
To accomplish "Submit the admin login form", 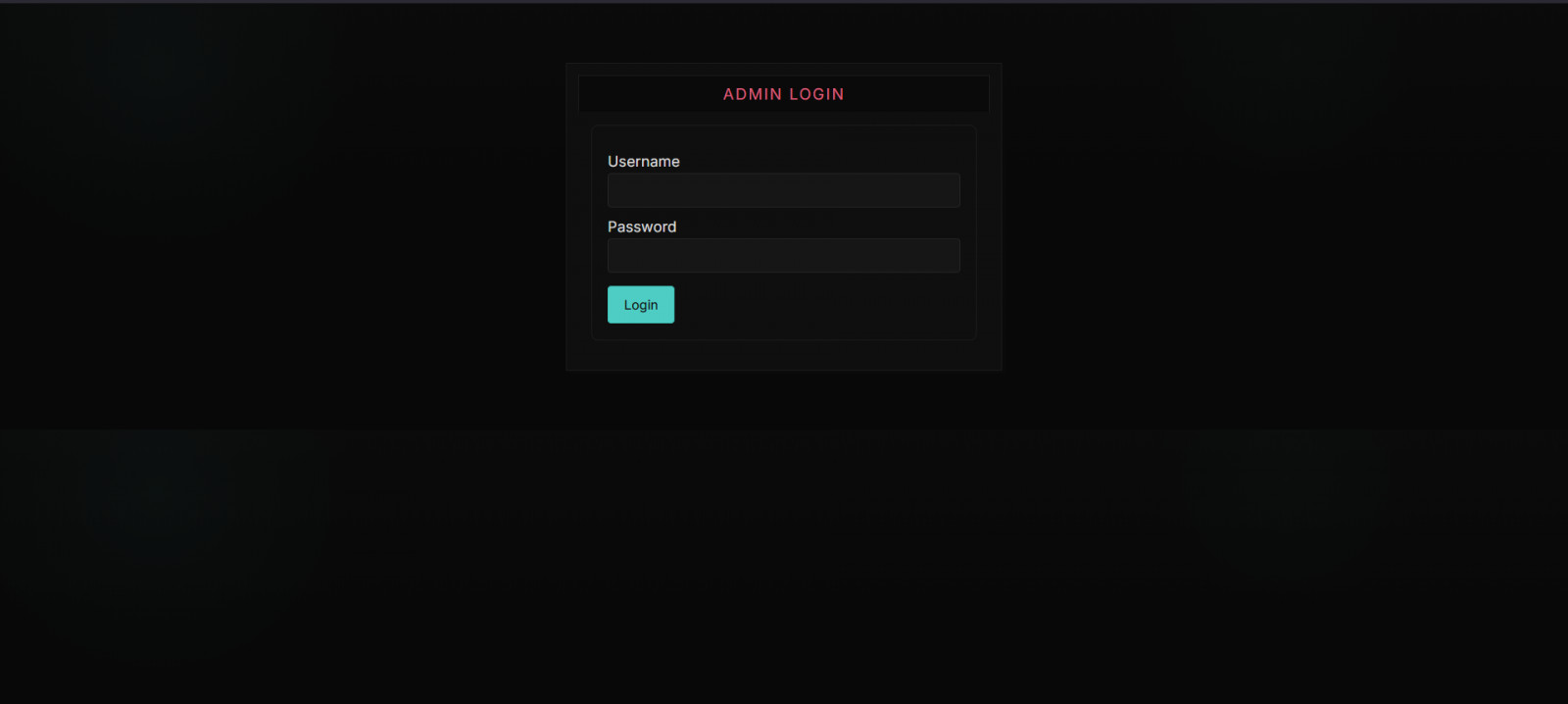I will coord(640,305).
